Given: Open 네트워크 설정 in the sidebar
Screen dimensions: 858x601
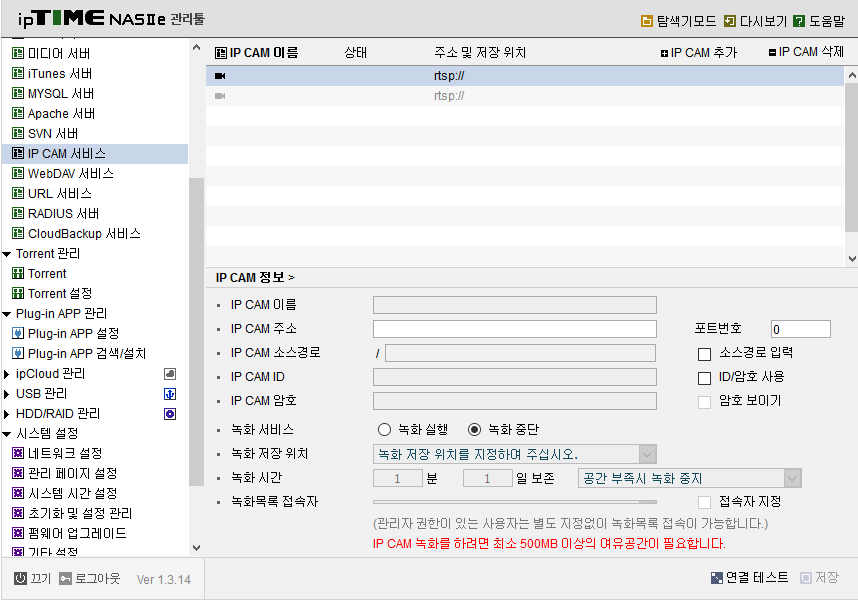Looking at the screenshot, I should tap(65, 453).
